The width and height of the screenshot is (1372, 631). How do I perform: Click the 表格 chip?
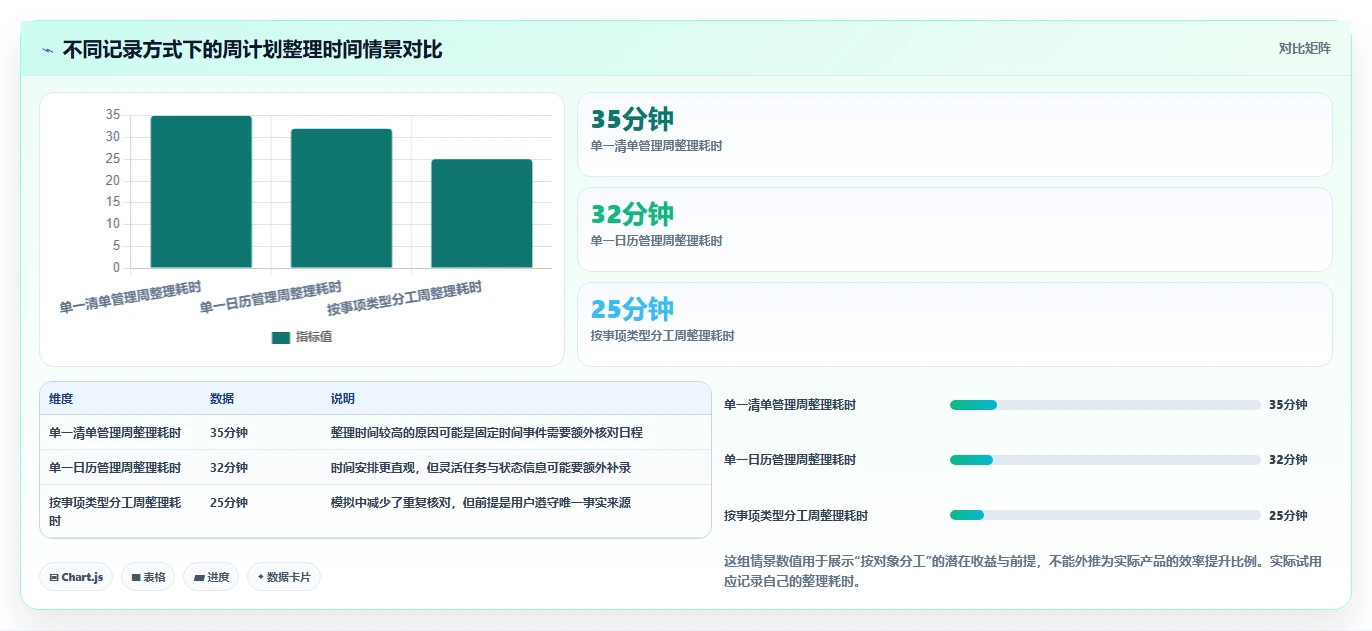pyautogui.click(x=148, y=577)
